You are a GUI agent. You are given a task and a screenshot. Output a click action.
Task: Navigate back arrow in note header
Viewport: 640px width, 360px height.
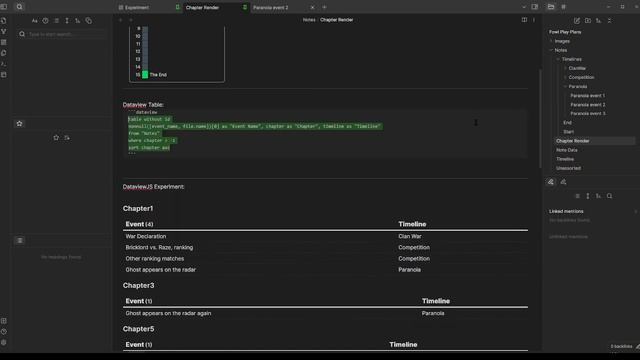(120, 20)
